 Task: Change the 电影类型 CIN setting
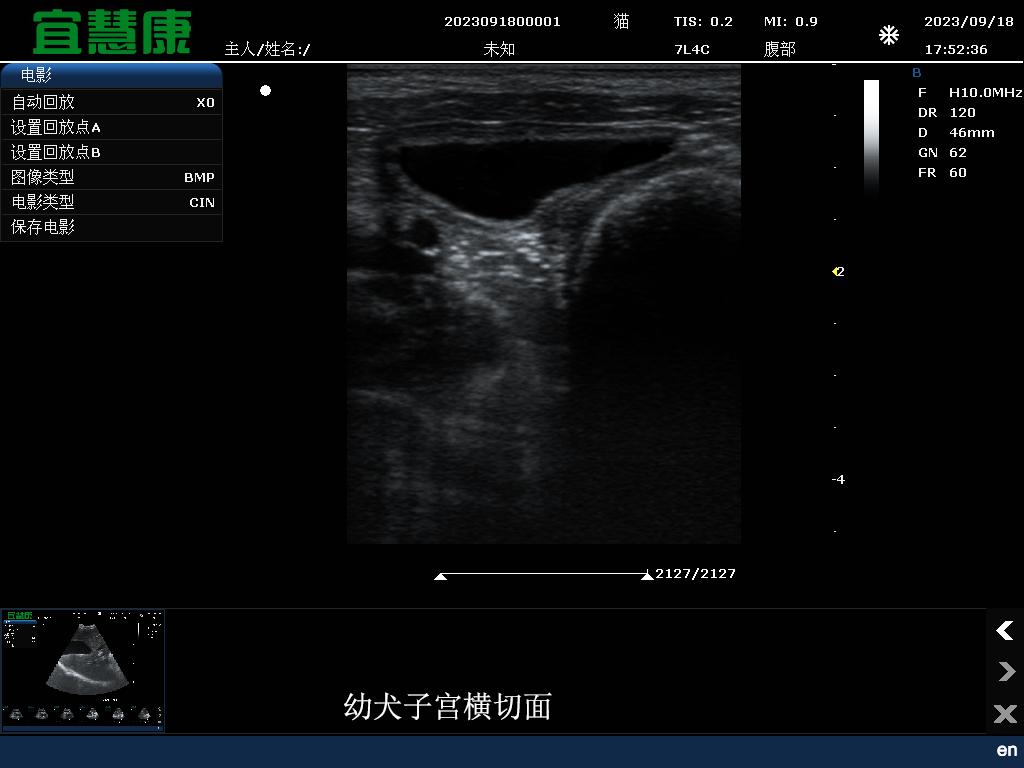111,202
